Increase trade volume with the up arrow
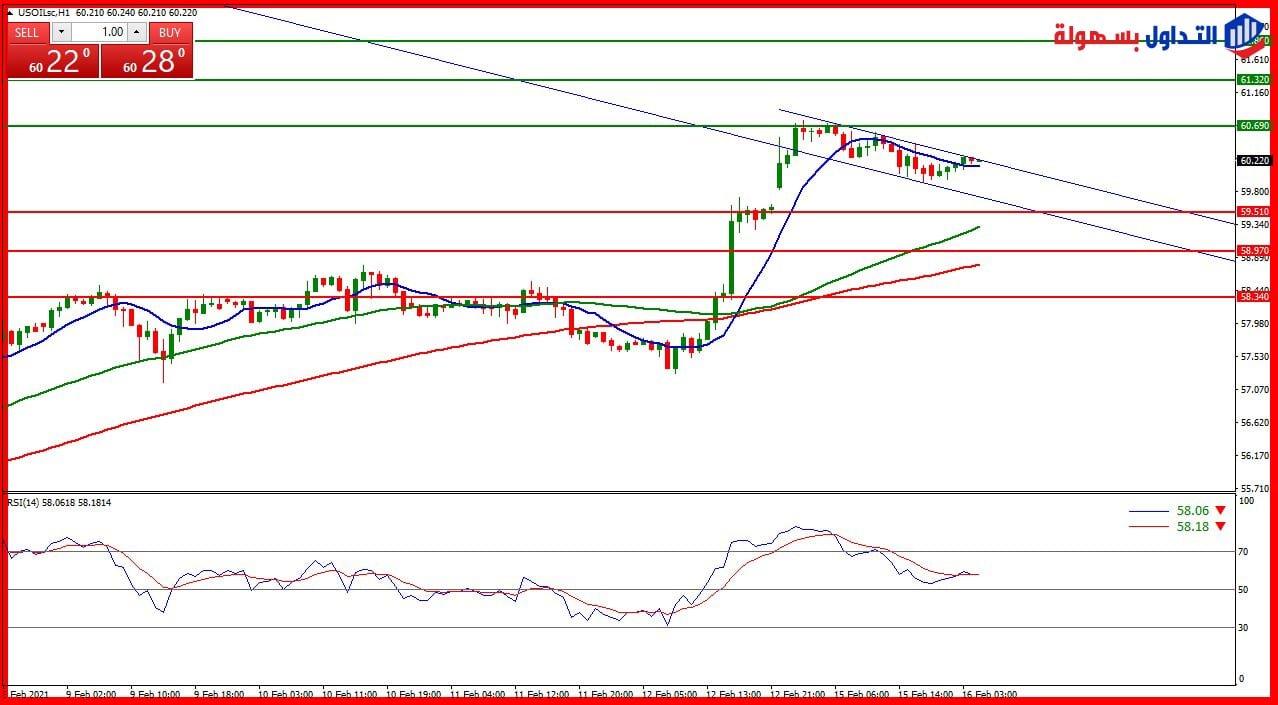Image resolution: width=1278 pixels, height=705 pixels. [137, 32]
